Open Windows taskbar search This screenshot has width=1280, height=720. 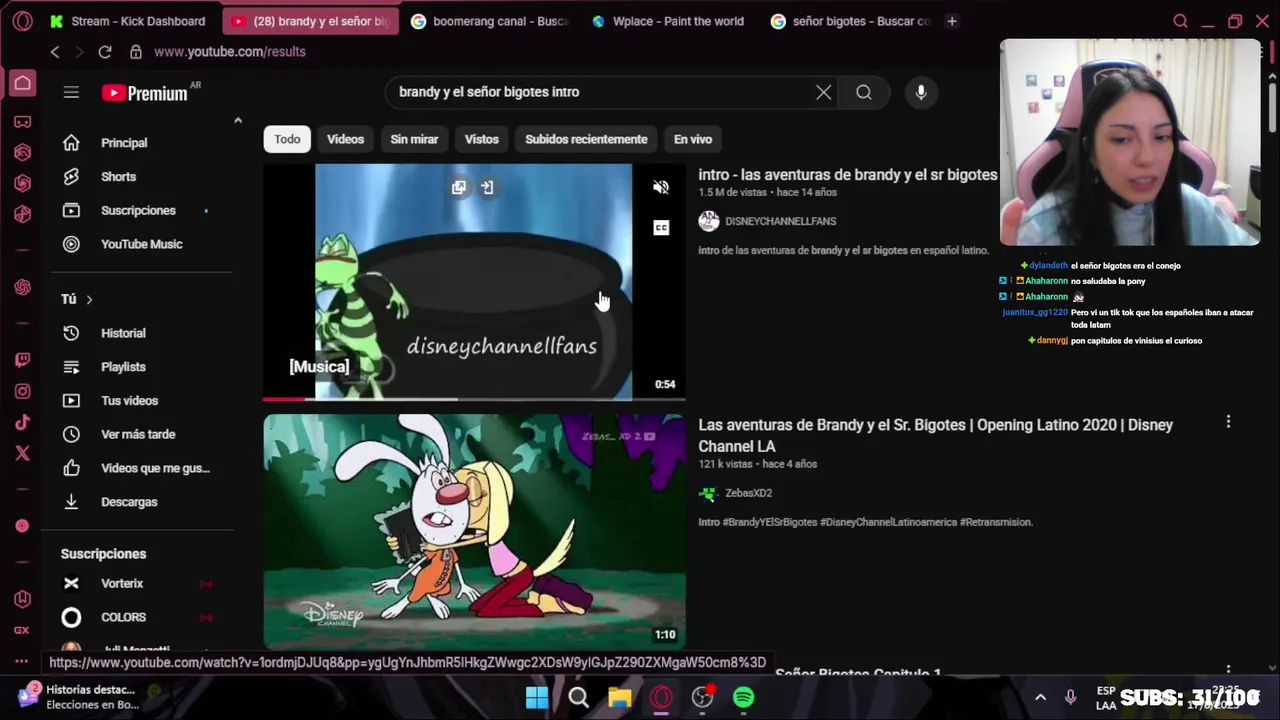[578, 697]
